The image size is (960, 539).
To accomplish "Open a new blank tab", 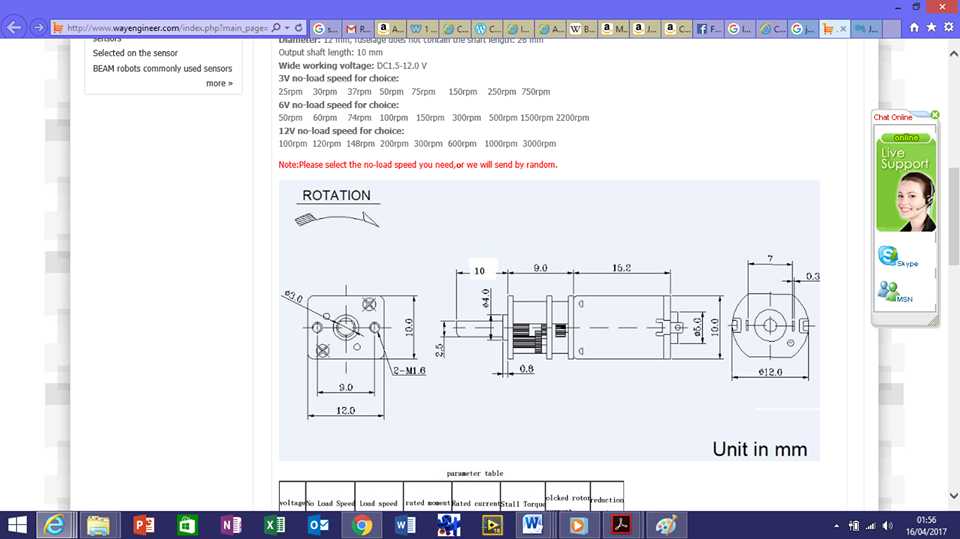I will (x=892, y=28).
